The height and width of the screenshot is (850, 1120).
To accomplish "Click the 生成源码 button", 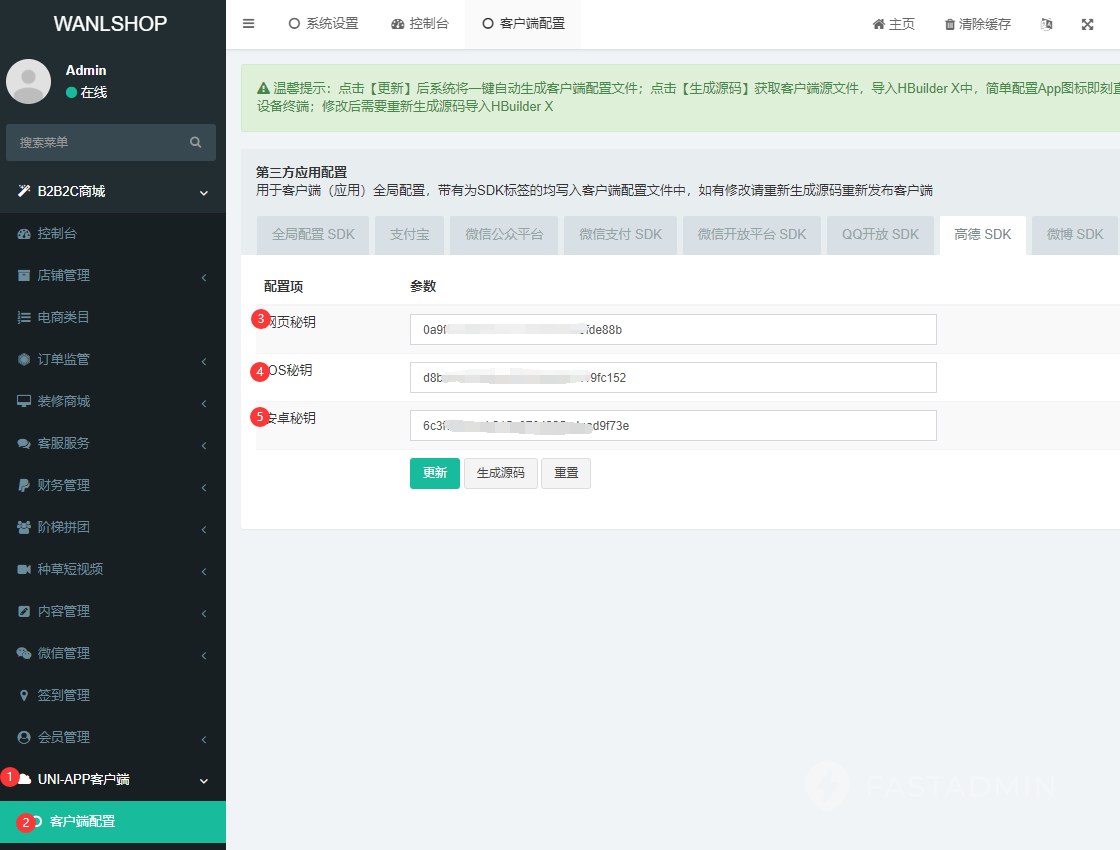I will coord(501,473).
